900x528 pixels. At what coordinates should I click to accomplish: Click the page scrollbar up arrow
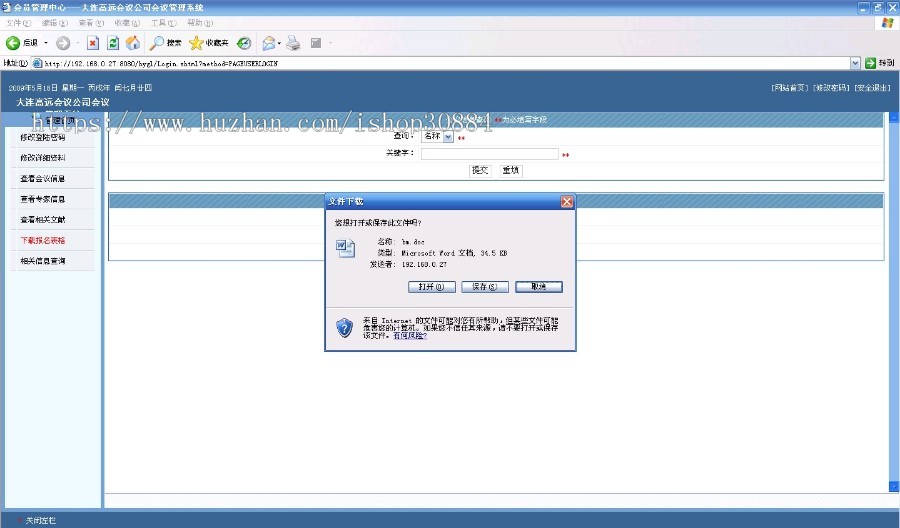click(x=894, y=117)
